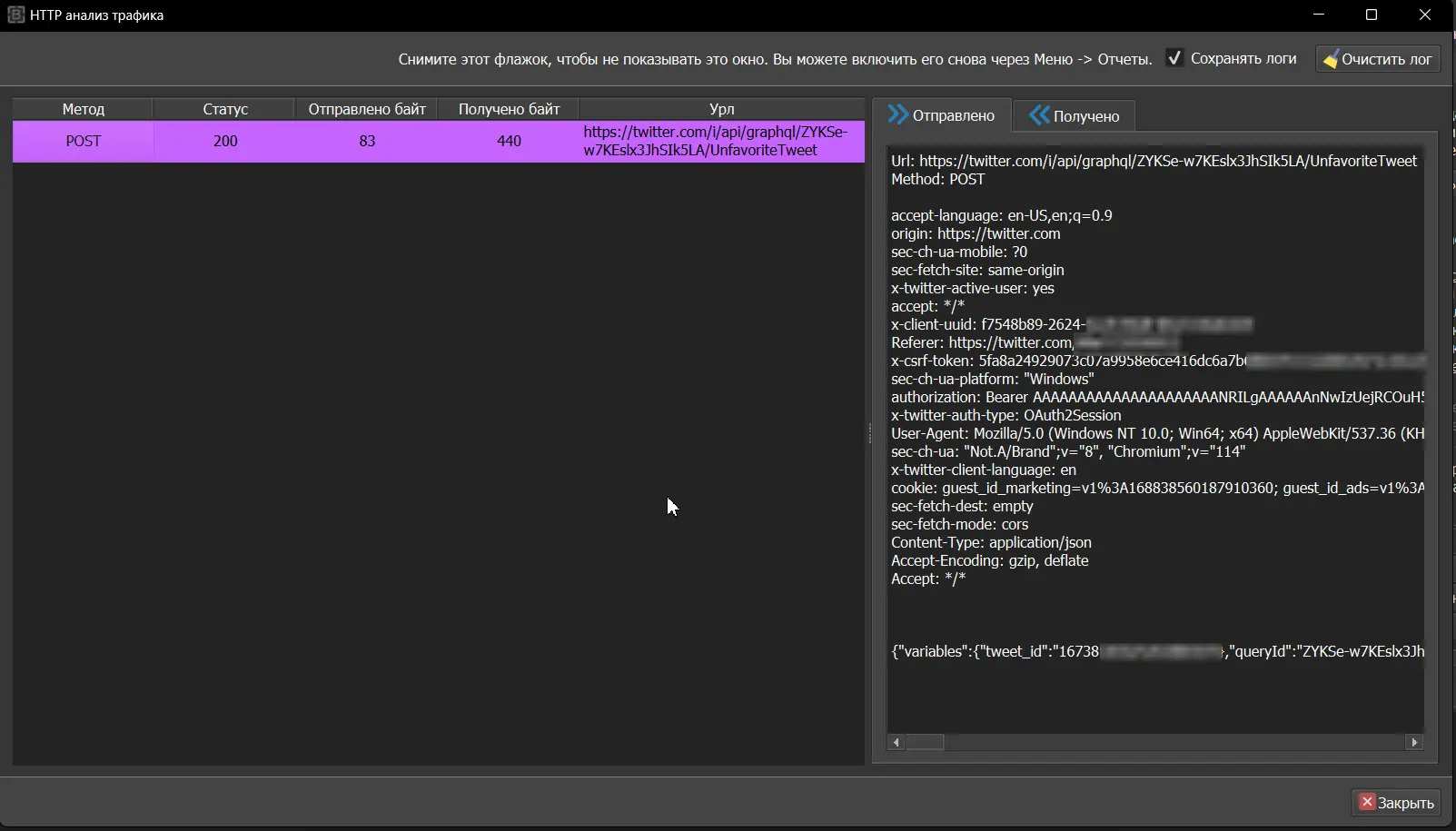Sort by the Статус column header
Viewport: 1456px width, 831px height.
tap(224, 109)
